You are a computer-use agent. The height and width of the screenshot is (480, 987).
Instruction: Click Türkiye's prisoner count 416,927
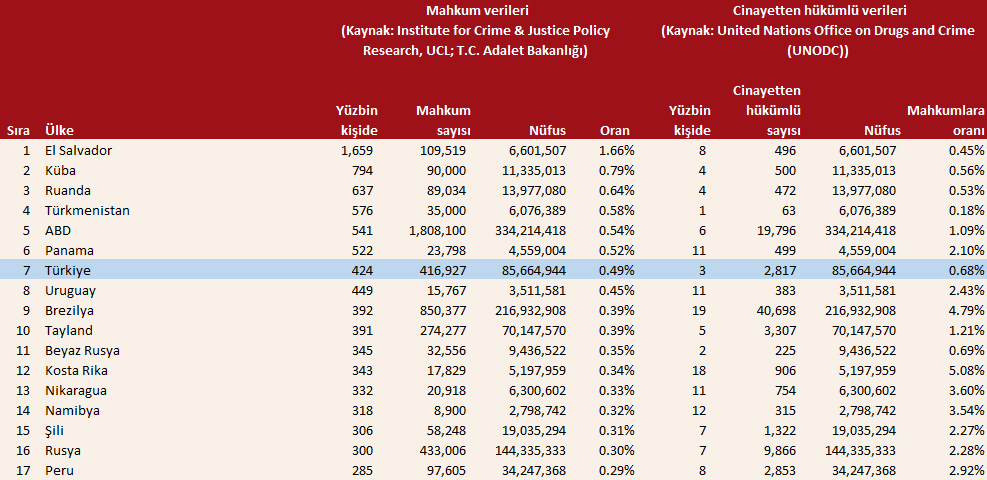tap(444, 270)
